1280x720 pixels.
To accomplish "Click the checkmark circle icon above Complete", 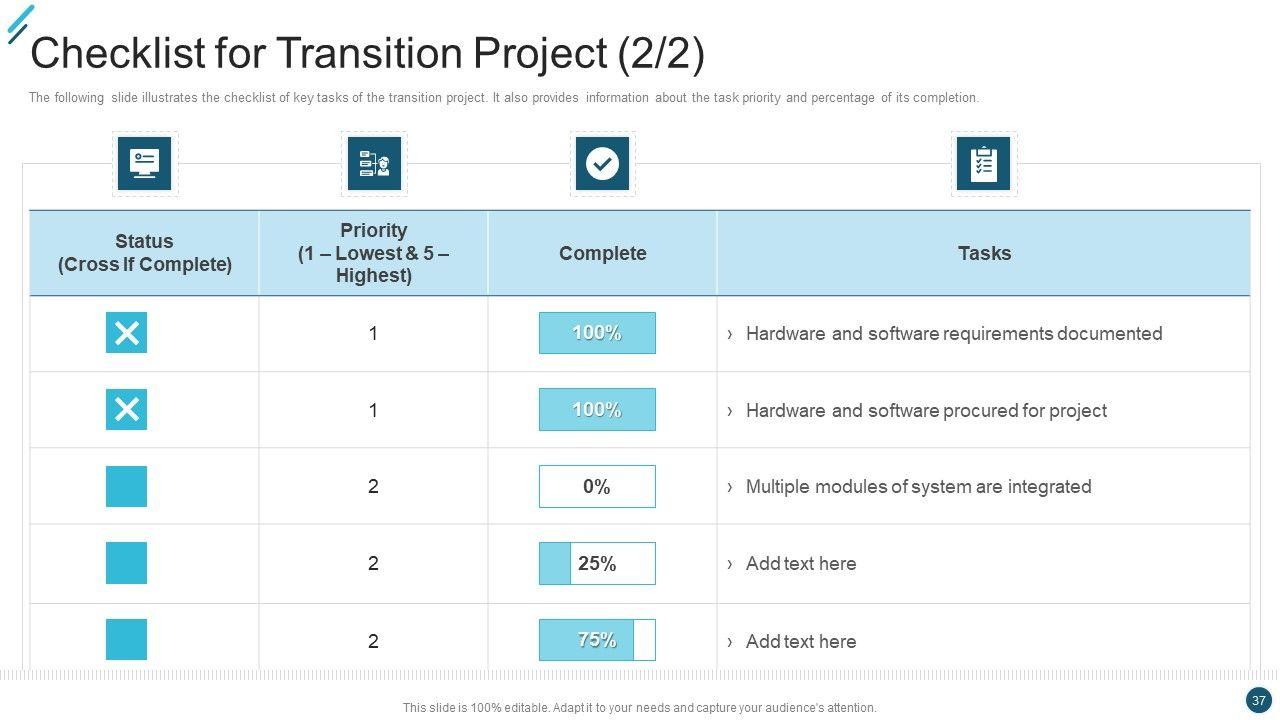I will point(602,163).
